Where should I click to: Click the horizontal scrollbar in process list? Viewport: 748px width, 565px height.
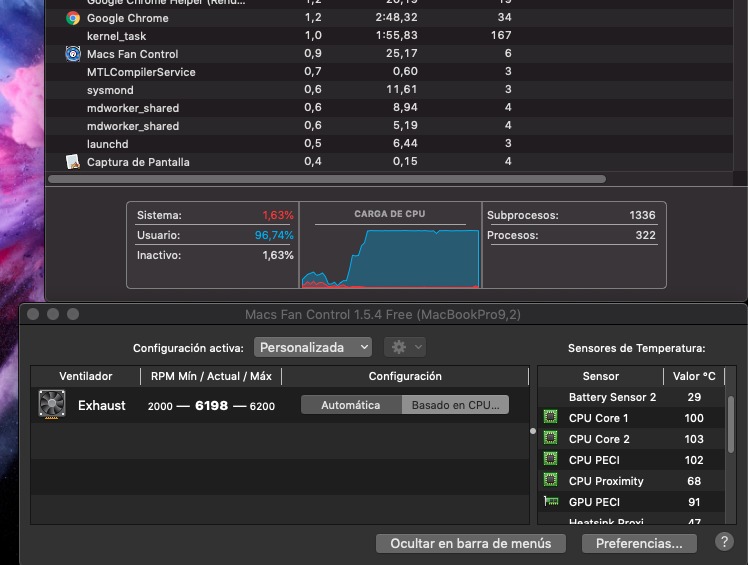(x=327, y=179)
